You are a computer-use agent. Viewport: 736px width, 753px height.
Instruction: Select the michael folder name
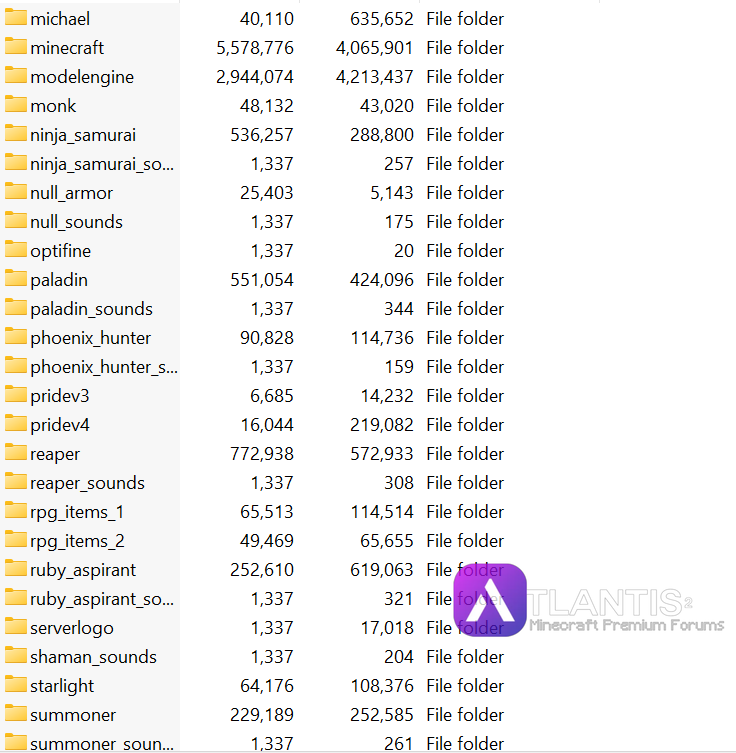pyautogui.click(x=60, y=19)
